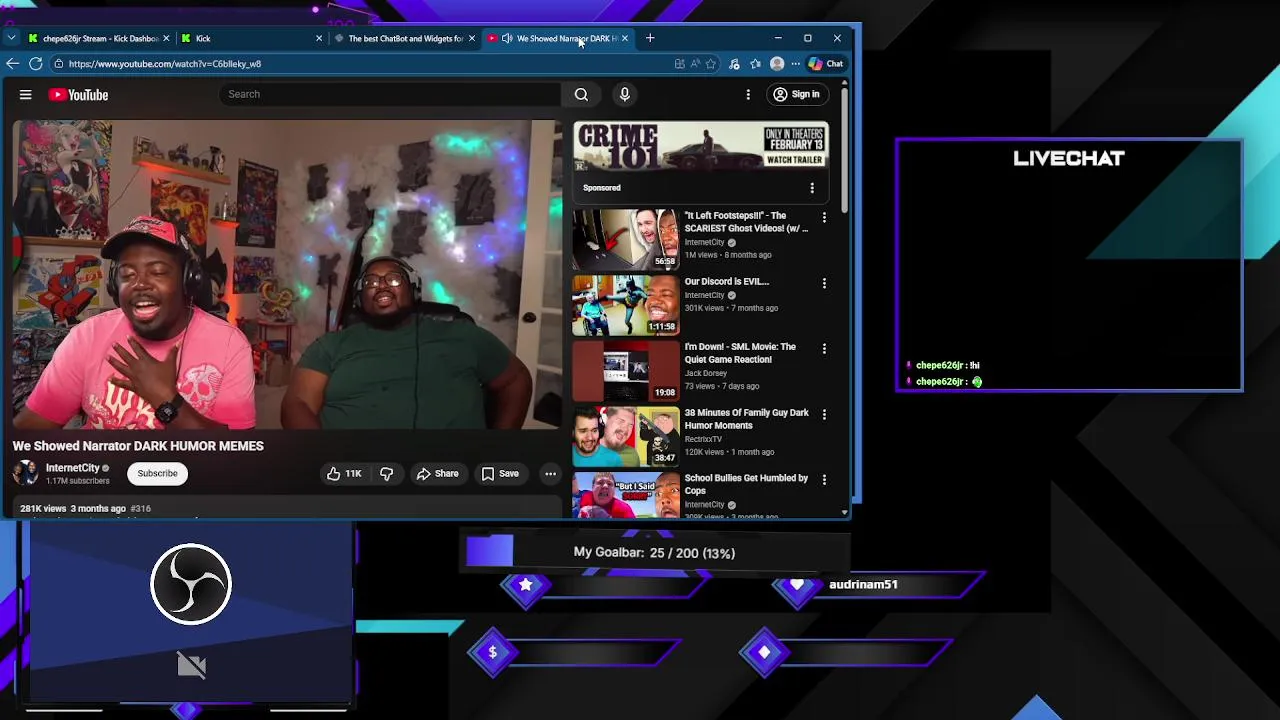Click the WATCH TRAILER button on Crime 101 ad
Image resolution: width=1280 pixels, height=720 pixels.
[x=793, y=160]
